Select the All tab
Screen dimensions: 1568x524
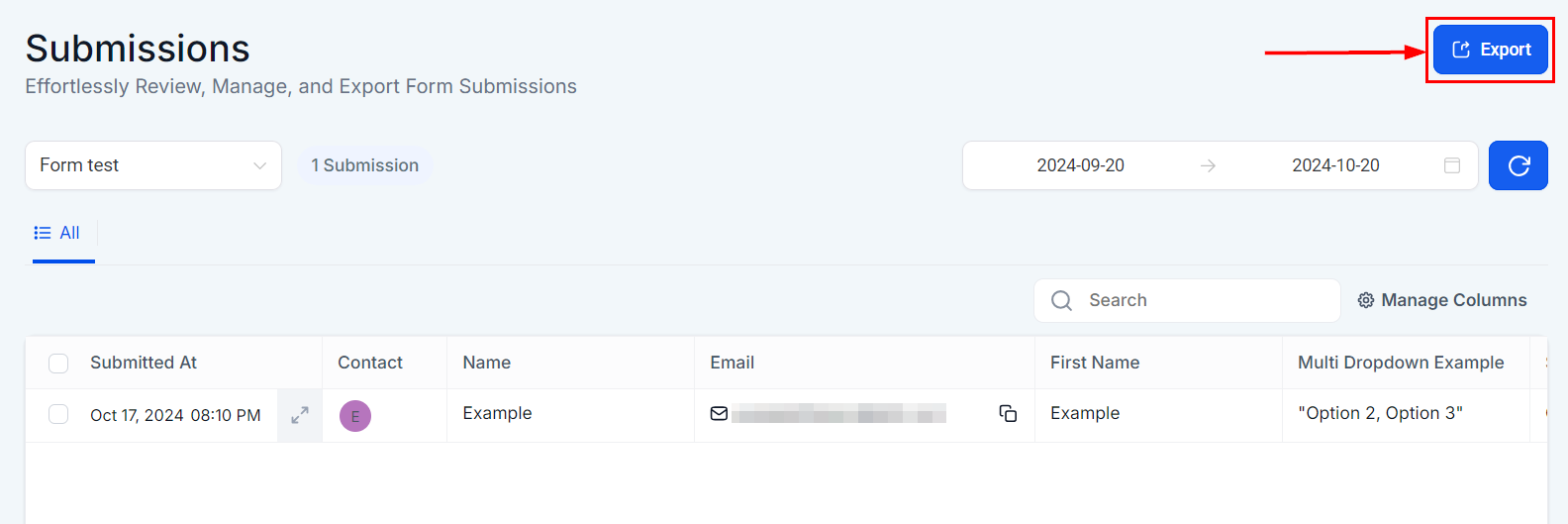tap(58, 234)
